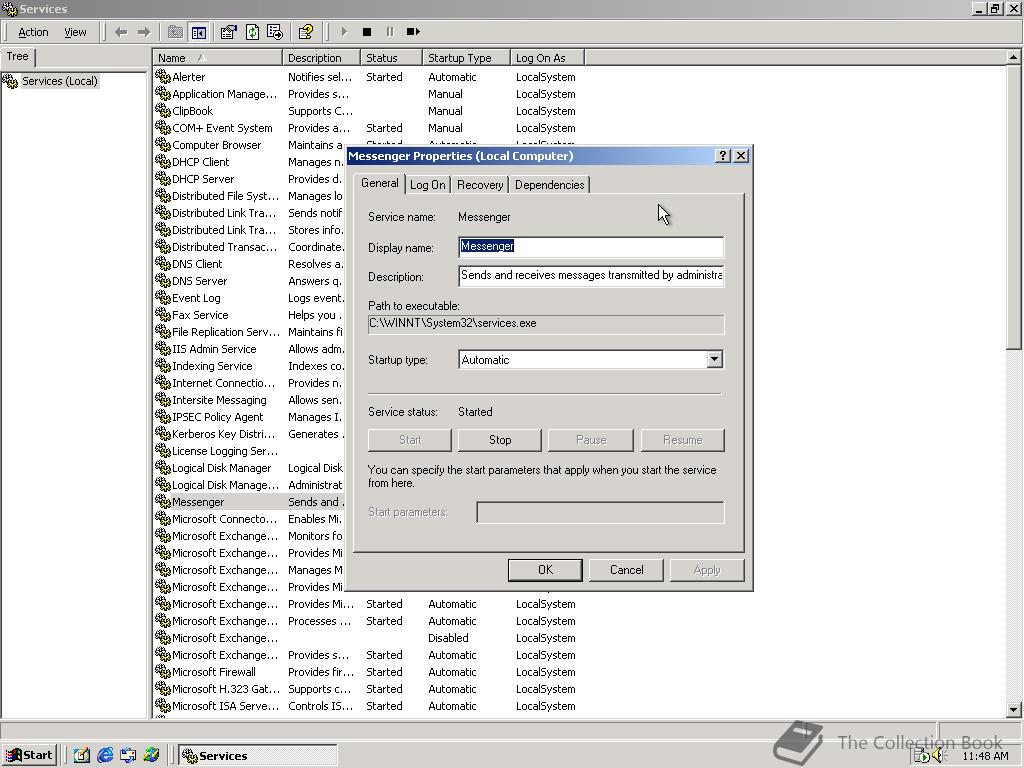Viewport: 1024px width, 768px height.
Task: Open Properties via the toolbar icon
Action: (228, 31)
